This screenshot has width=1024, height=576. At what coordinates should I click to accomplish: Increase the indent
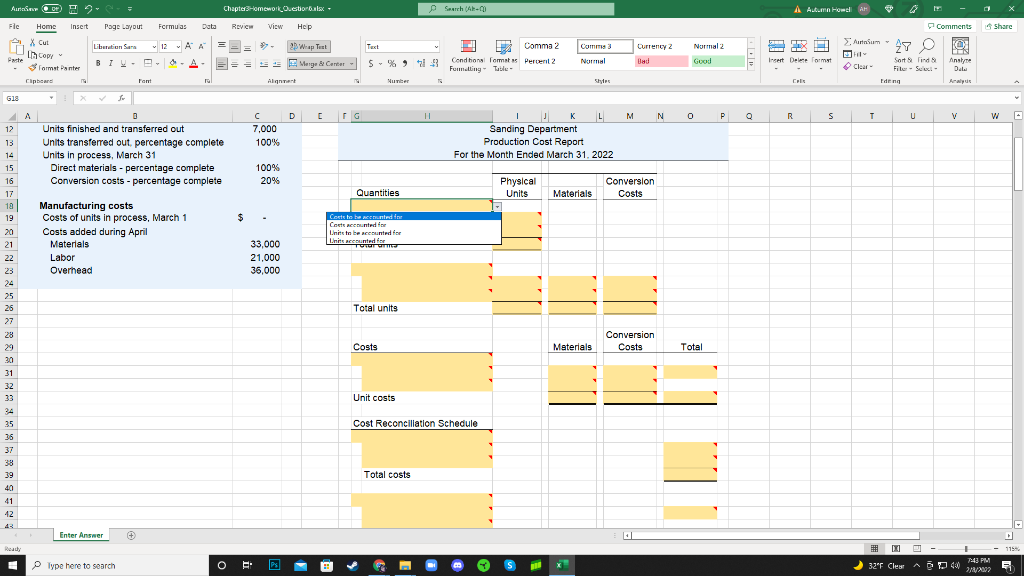[x=277, y=63]
